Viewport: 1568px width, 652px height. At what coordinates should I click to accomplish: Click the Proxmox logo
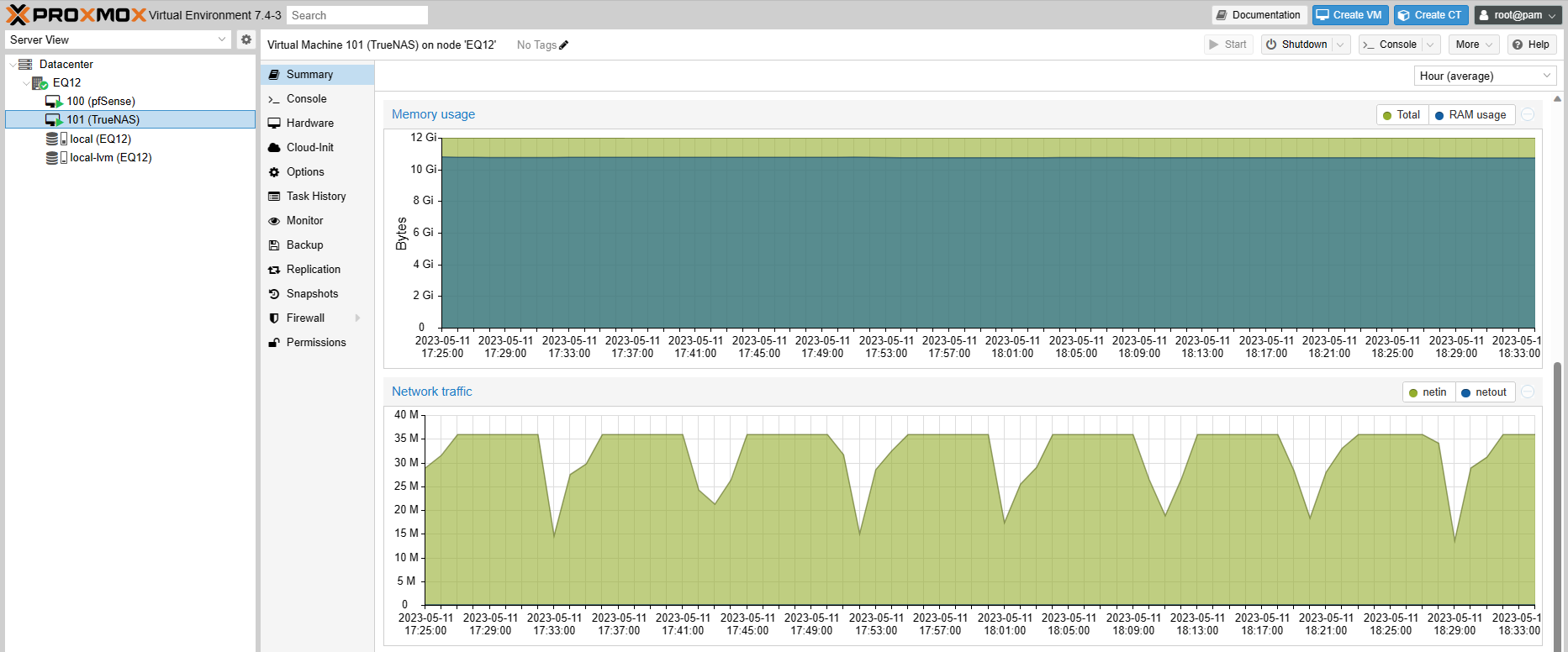coord(76,14)
